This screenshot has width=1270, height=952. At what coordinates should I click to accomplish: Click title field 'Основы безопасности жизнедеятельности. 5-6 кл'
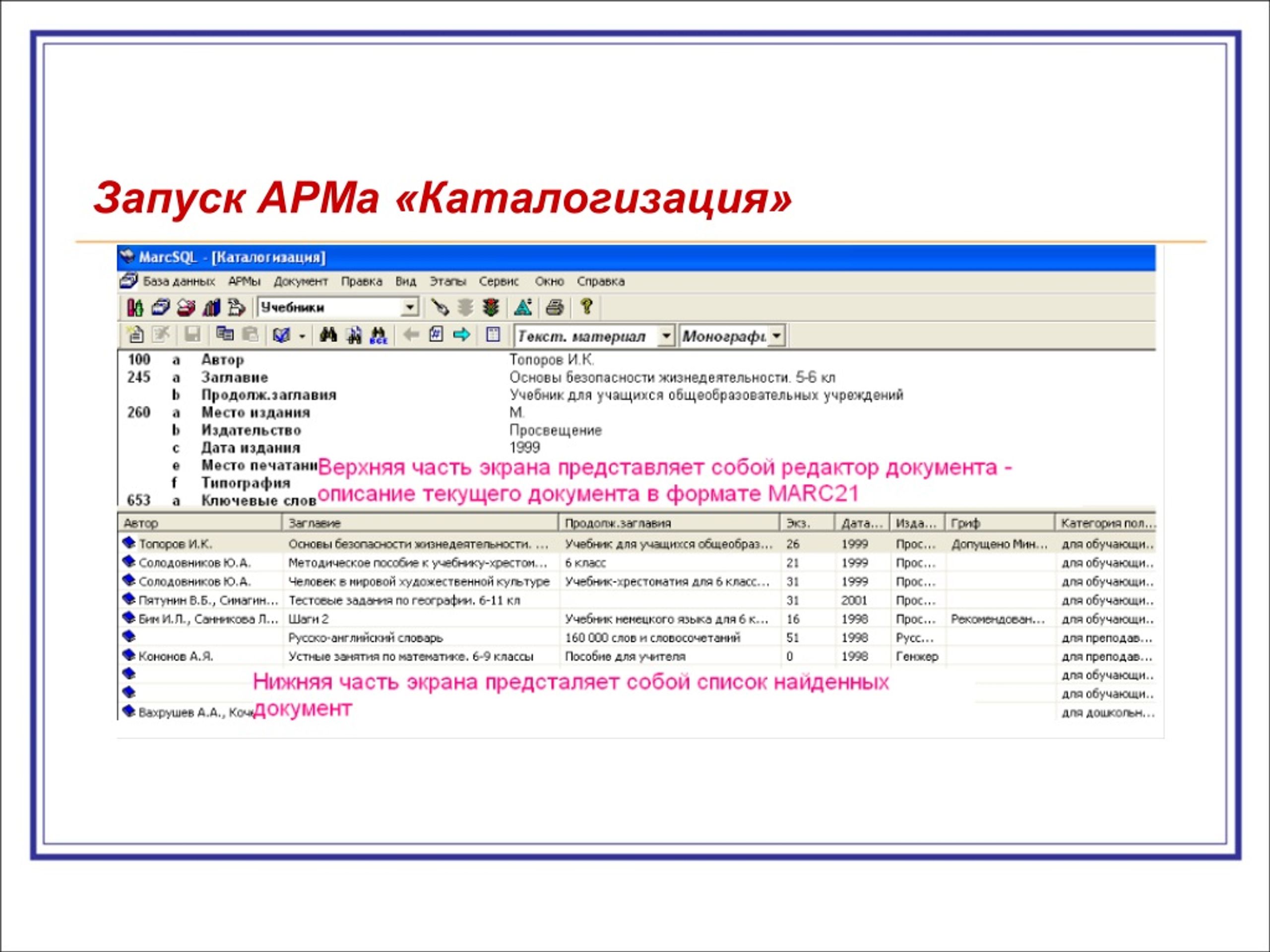(672, 378)
